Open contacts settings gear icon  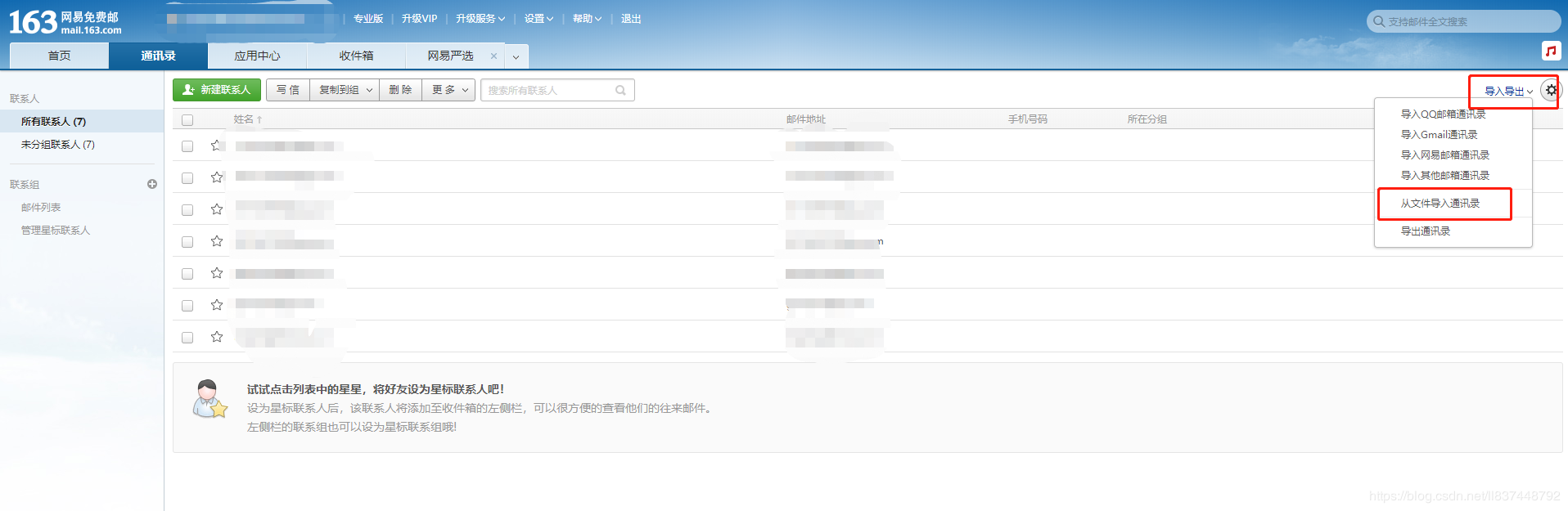pyautogui.click(x=1551, y=91)
